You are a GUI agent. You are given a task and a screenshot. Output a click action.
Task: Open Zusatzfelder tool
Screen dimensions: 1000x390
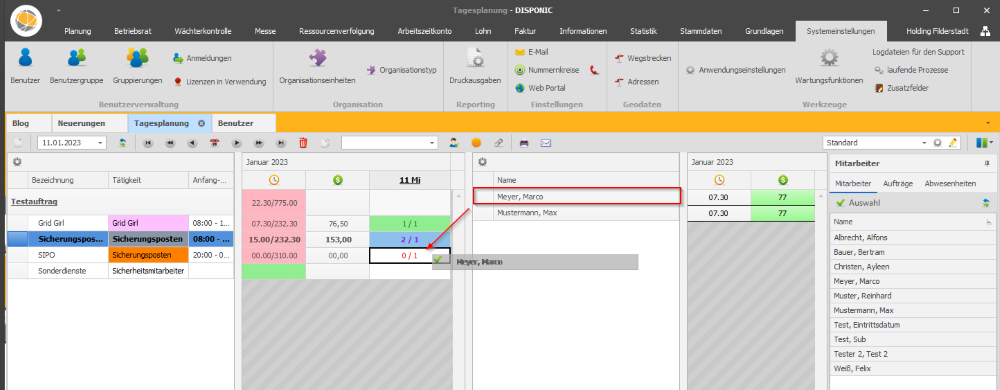[x=901, y=88]
